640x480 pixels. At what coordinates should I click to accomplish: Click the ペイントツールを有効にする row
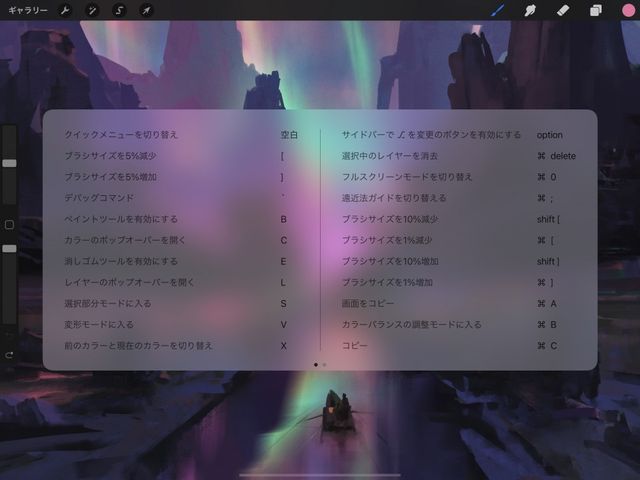click(182, 219)
